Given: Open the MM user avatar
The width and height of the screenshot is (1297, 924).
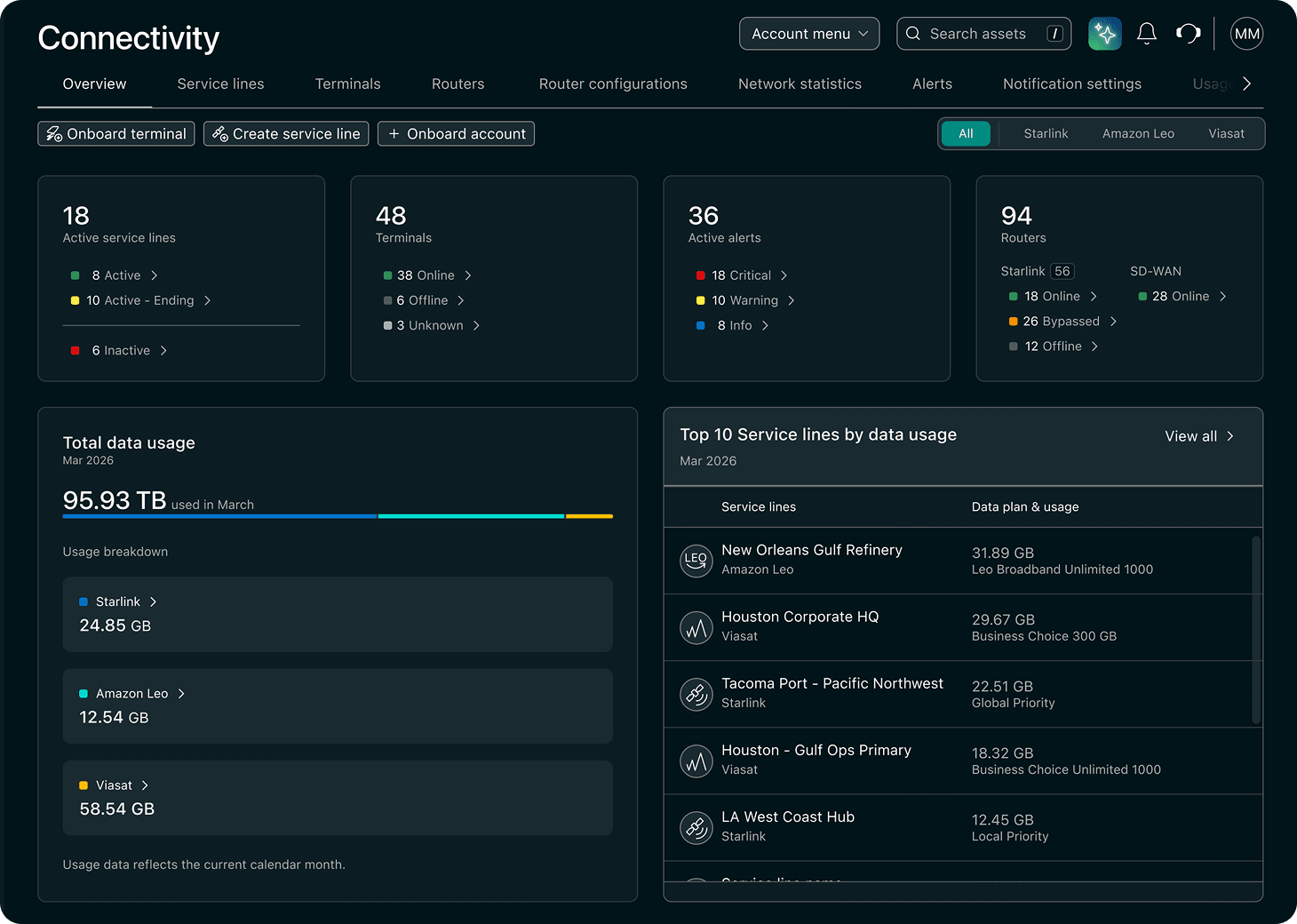Looking at the screenshot, I should [1247, 34].
